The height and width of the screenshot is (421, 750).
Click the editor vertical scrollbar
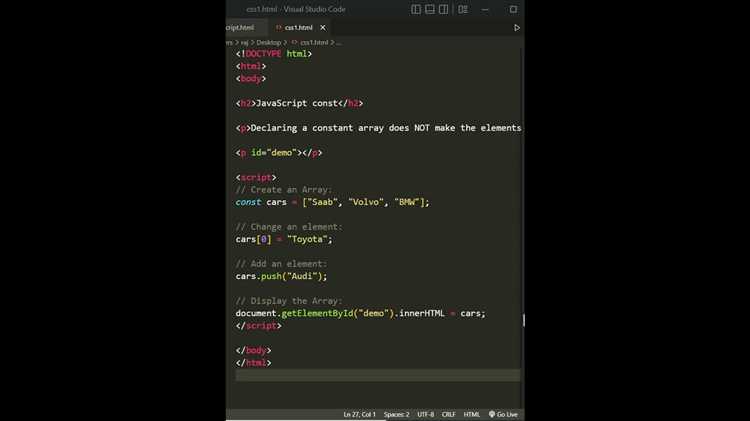tap(523, 320)
